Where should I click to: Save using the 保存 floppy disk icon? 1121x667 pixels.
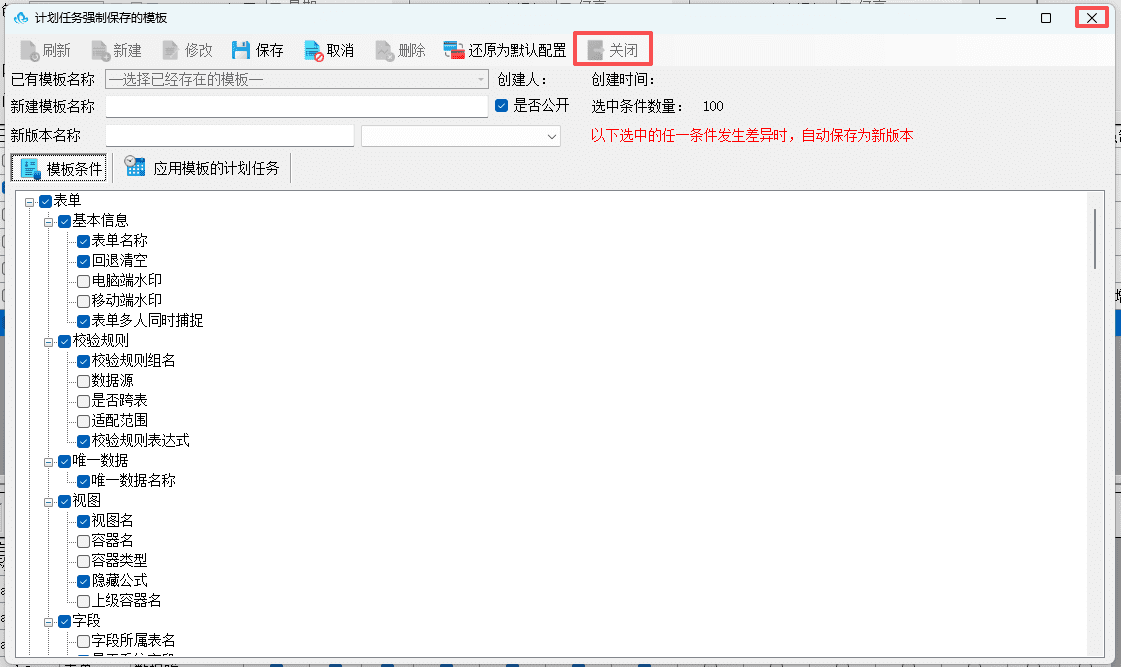[x=241, y=50]
